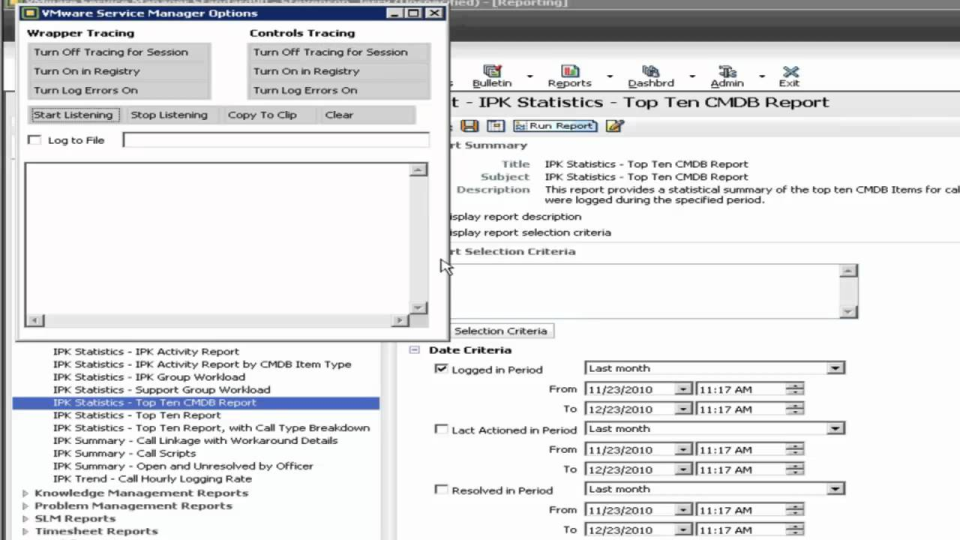The width and height of the screenshot is (960, 540).
Task: Select IPK Activity Report by CMDB Item Type
Action: (202, 364)
